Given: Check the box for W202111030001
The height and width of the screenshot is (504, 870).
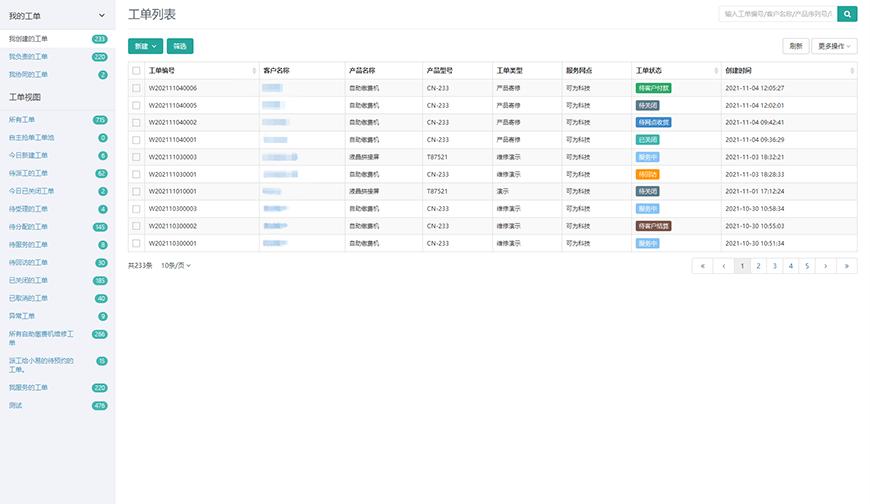Looking at the screenshot, I should pyautogui.click(x=136, y=174).
